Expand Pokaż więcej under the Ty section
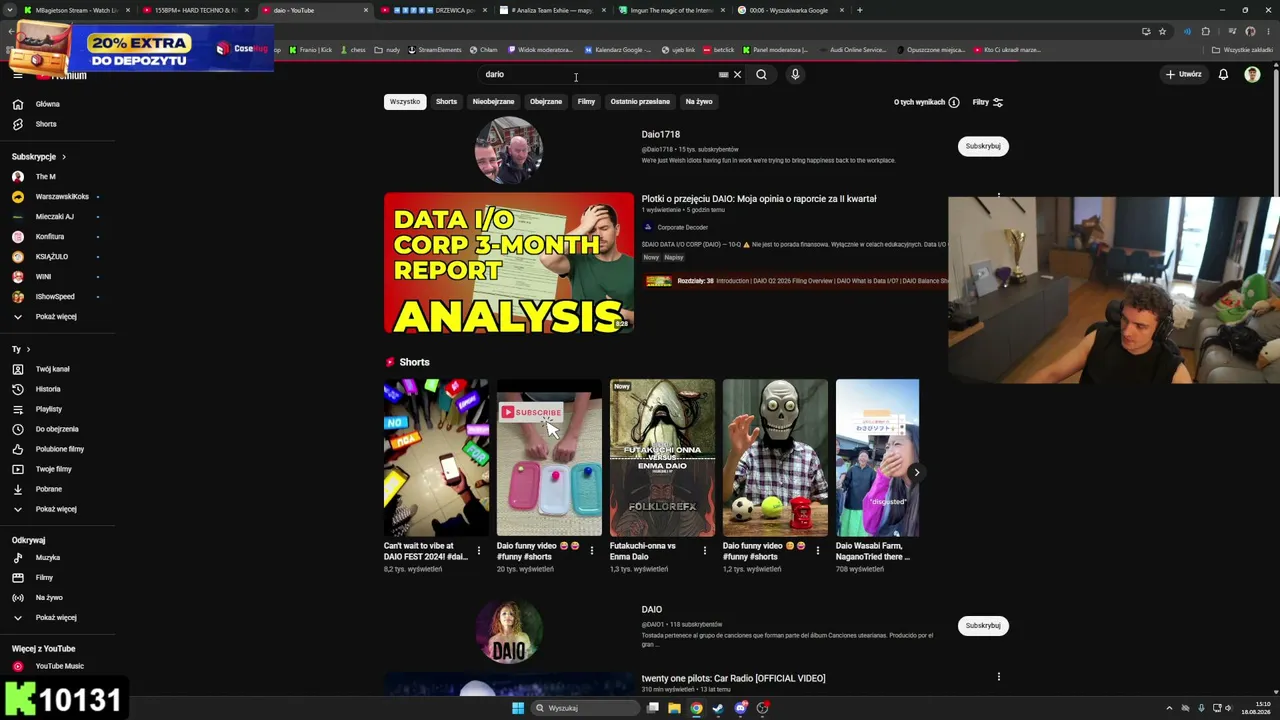 [56, 509]
